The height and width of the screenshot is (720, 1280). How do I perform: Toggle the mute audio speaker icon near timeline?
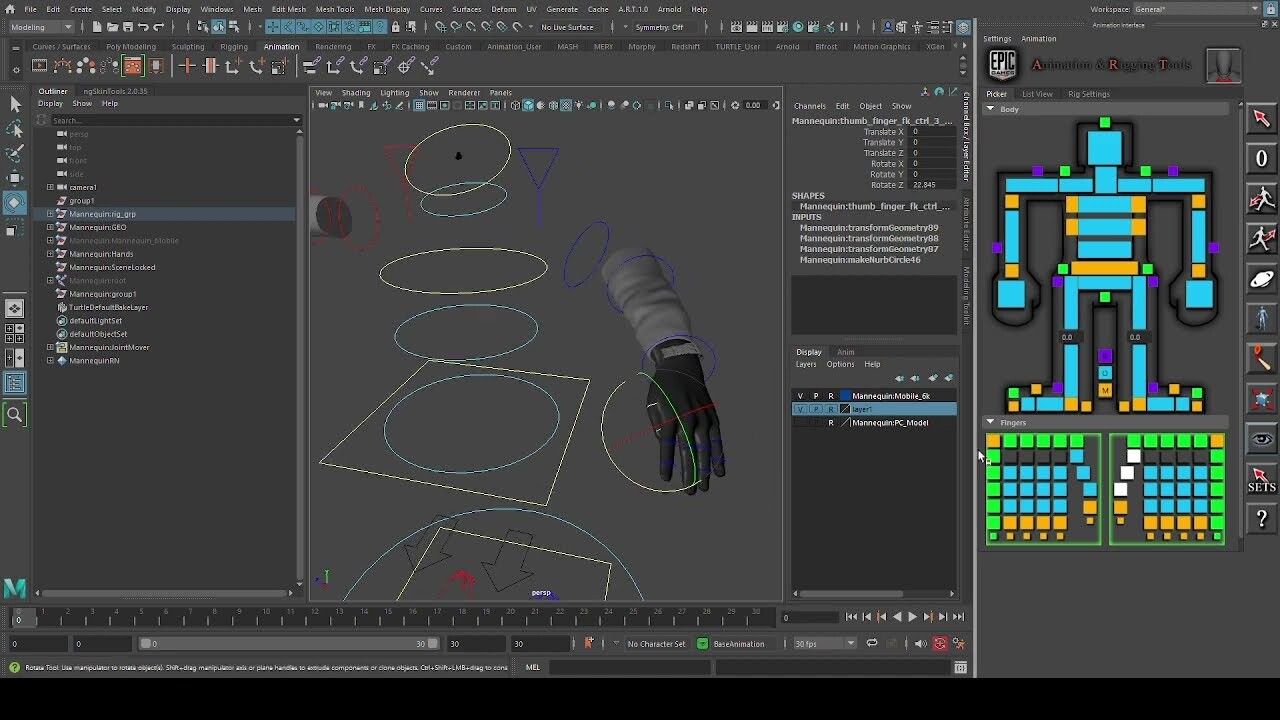point(921,644)
